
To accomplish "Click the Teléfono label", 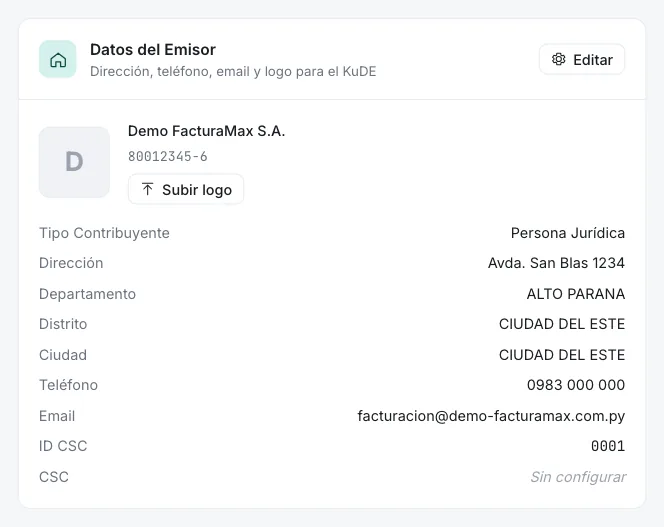I will (68, 385).
